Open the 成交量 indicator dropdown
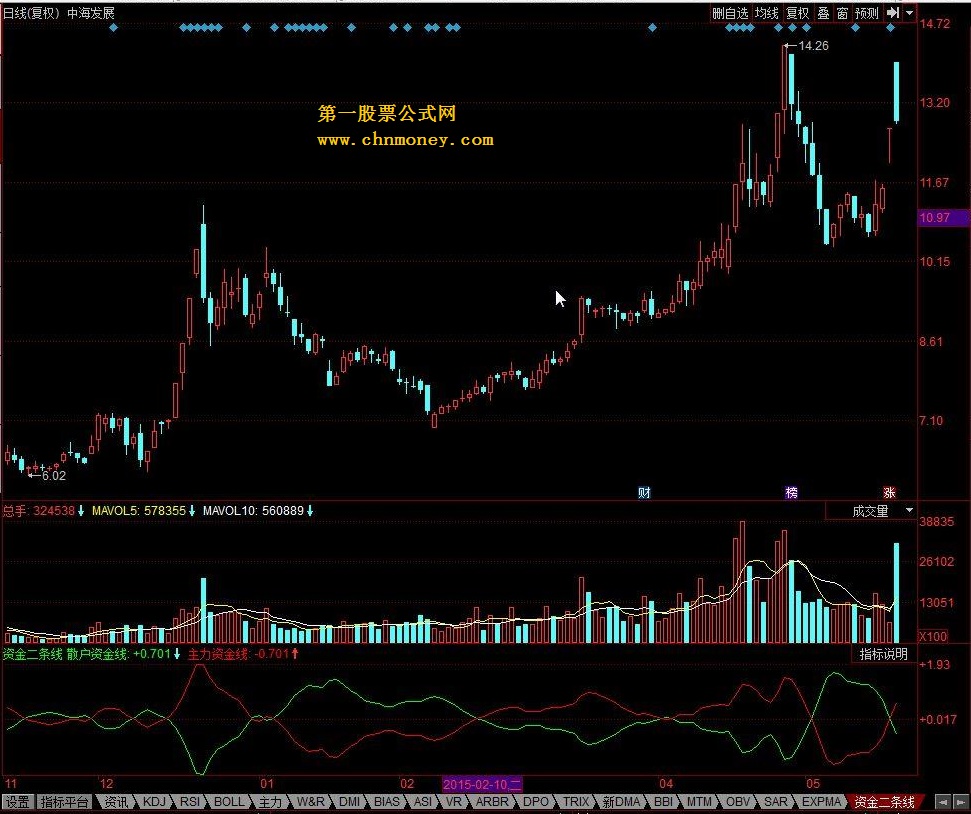The width and height of the screenshot is (971, 814). (x=871, y=511)
